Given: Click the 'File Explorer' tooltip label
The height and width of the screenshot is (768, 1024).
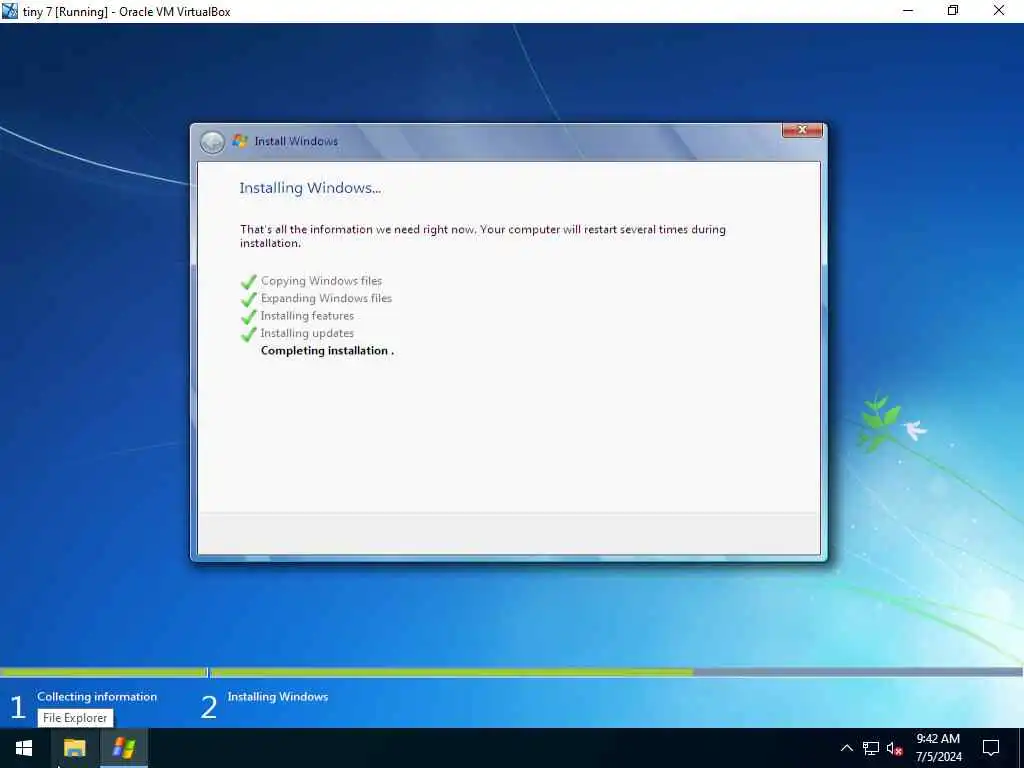Looking at the screenshot, I should (x=75, y=718).
